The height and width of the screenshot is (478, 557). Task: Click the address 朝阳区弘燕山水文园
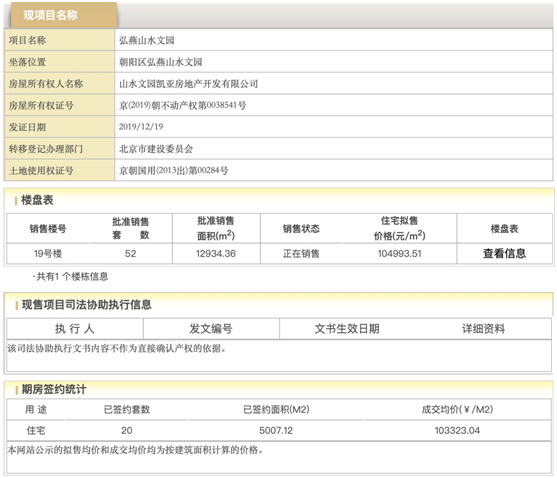point(161,62)
